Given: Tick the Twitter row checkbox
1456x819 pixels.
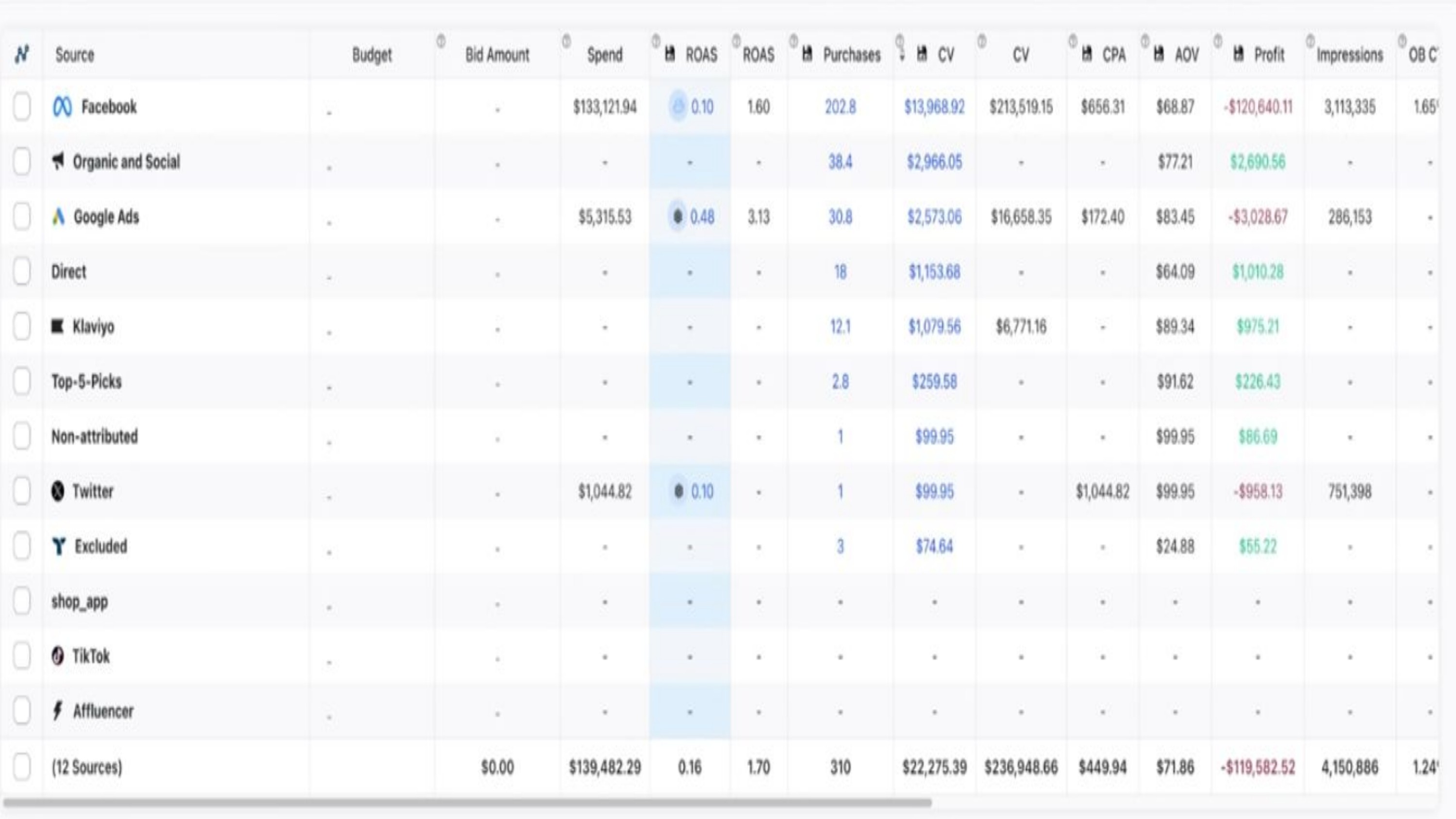Looking at the screenshot, I should coord(21,491).
